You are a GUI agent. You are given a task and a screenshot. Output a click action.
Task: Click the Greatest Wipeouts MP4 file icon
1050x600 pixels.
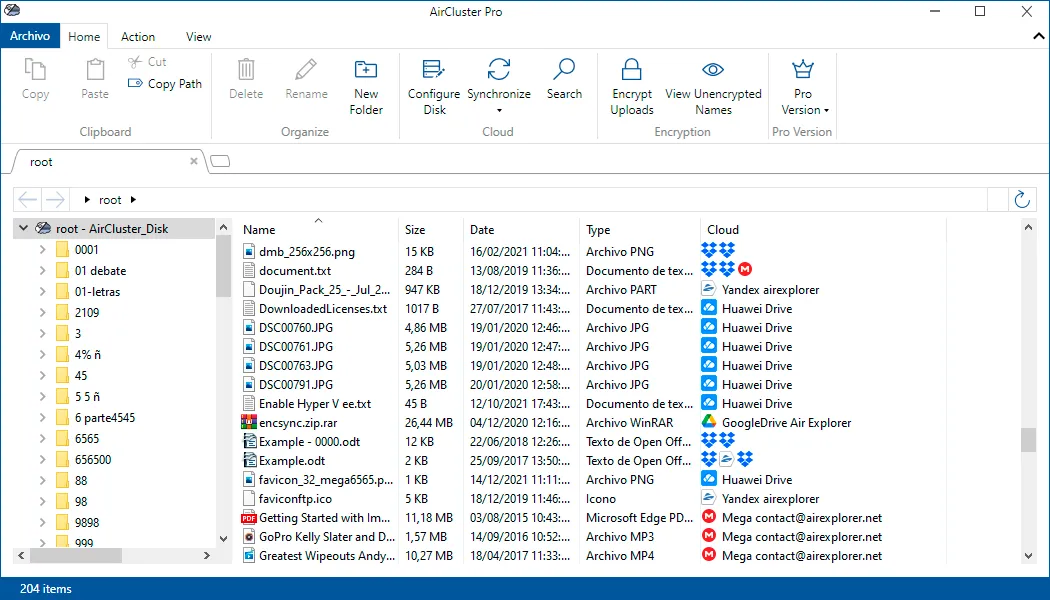(248, 556)
